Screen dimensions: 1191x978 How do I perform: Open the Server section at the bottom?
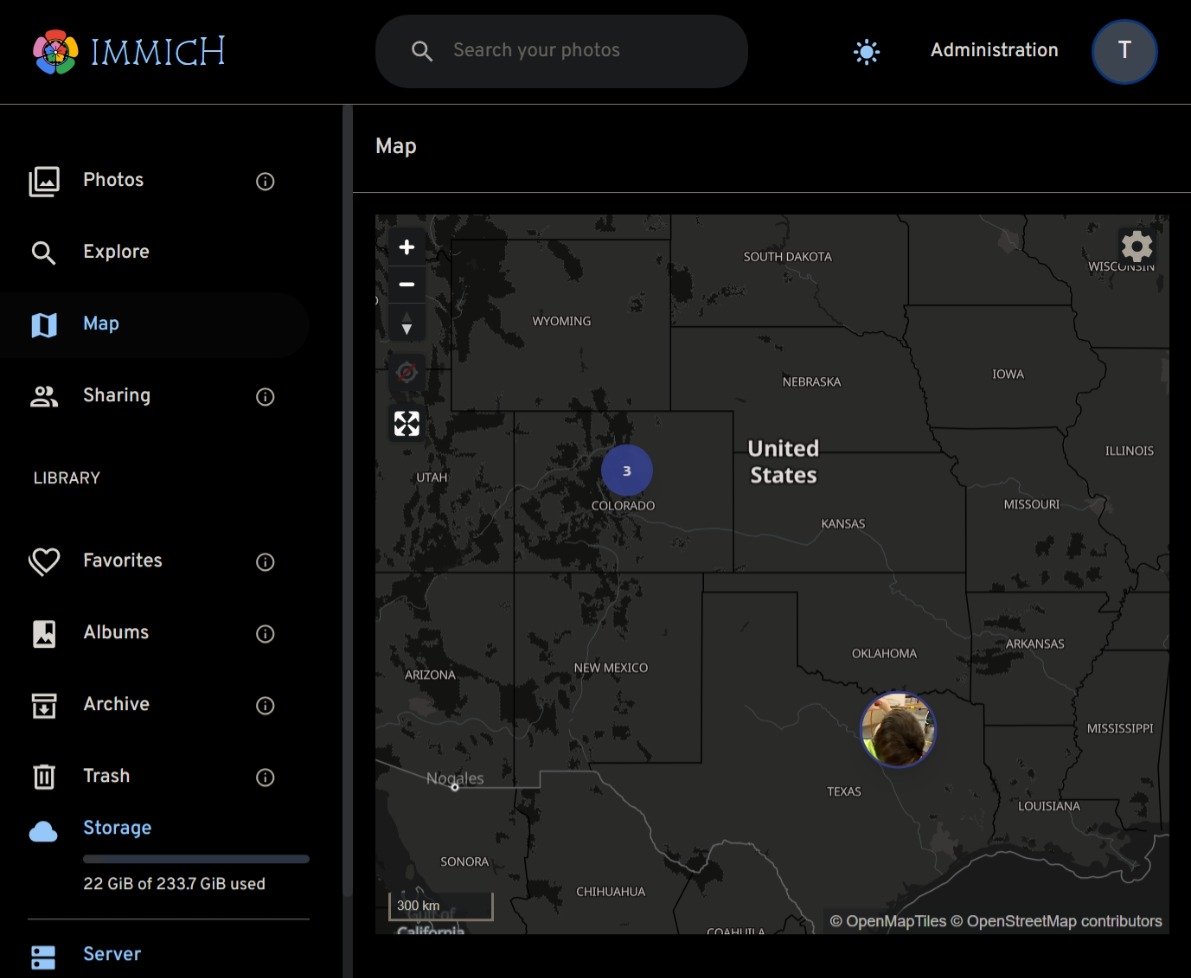pos(111,954)
